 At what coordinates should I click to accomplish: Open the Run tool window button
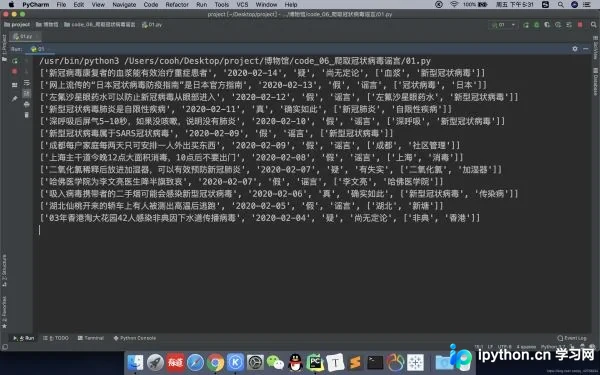point(24,338)
